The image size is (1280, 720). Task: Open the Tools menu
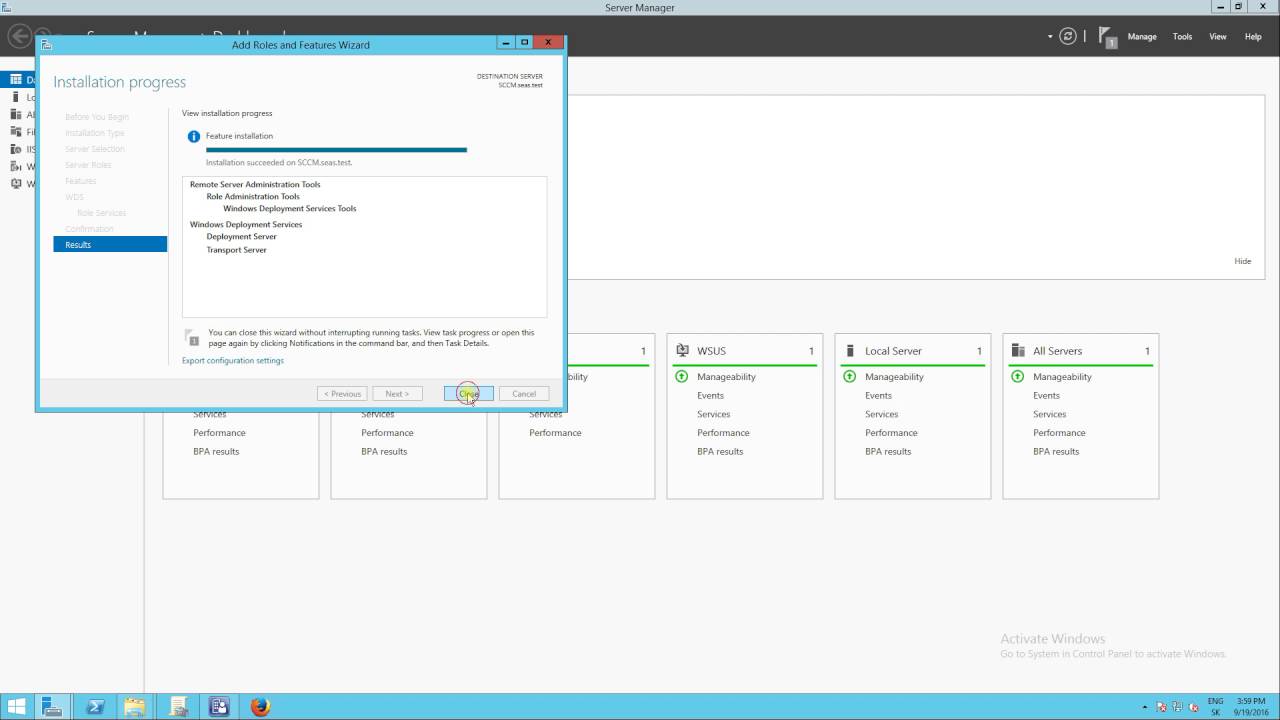point(1182,37)
